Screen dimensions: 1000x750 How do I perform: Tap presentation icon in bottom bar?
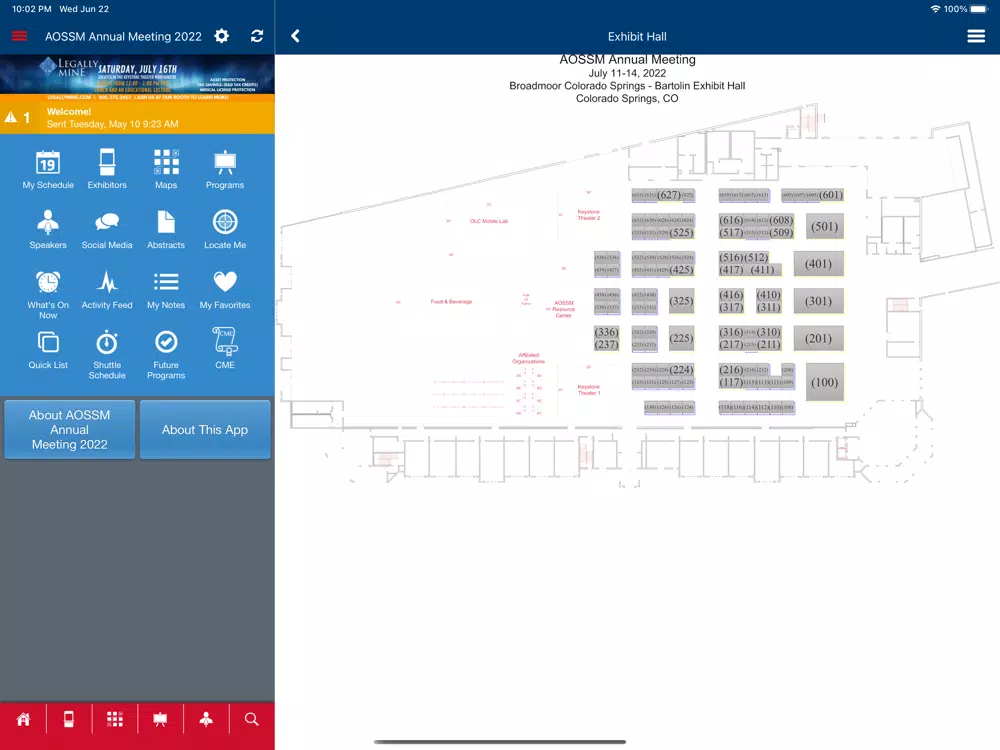(x=160, y=719)
